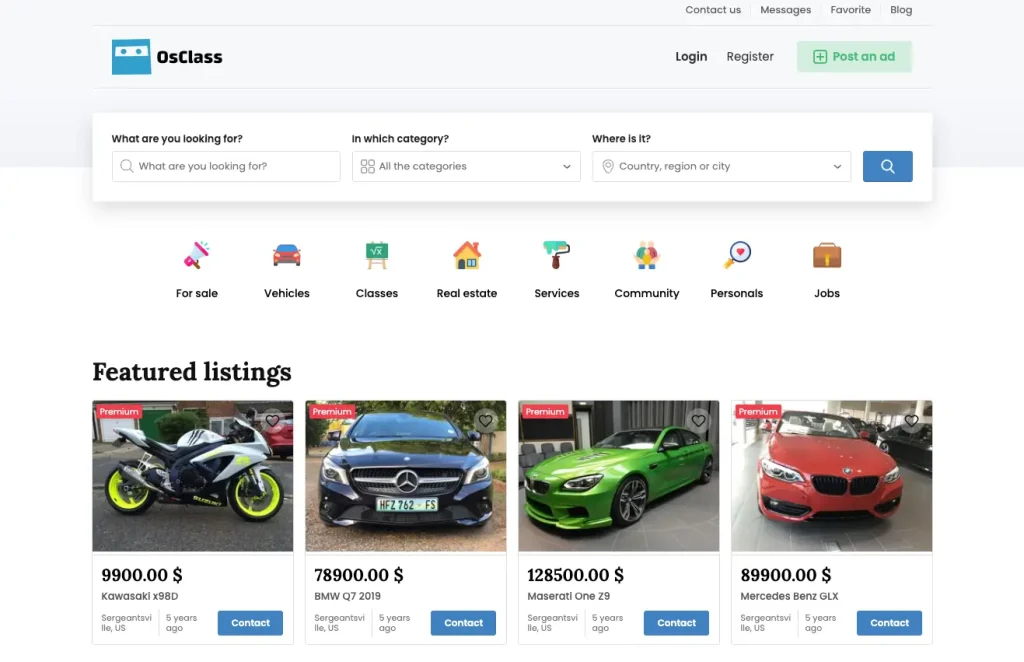This screenshot has width=1024, height=662.
Task: Click the Community category label
Action: click(x=647, y=293)
